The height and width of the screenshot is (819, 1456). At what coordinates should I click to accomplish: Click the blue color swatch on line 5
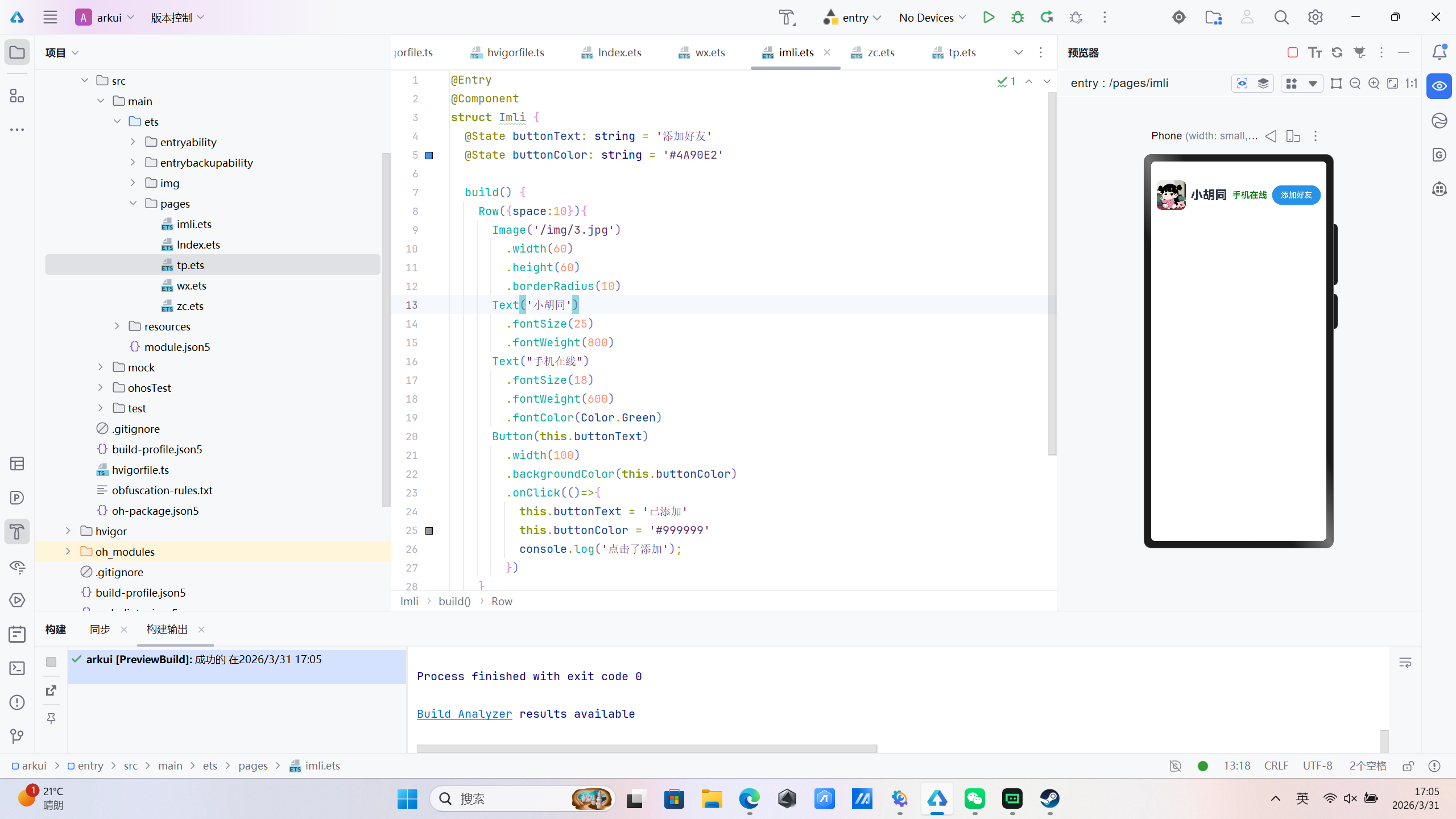pyautogui.click(x=429, y=155)
